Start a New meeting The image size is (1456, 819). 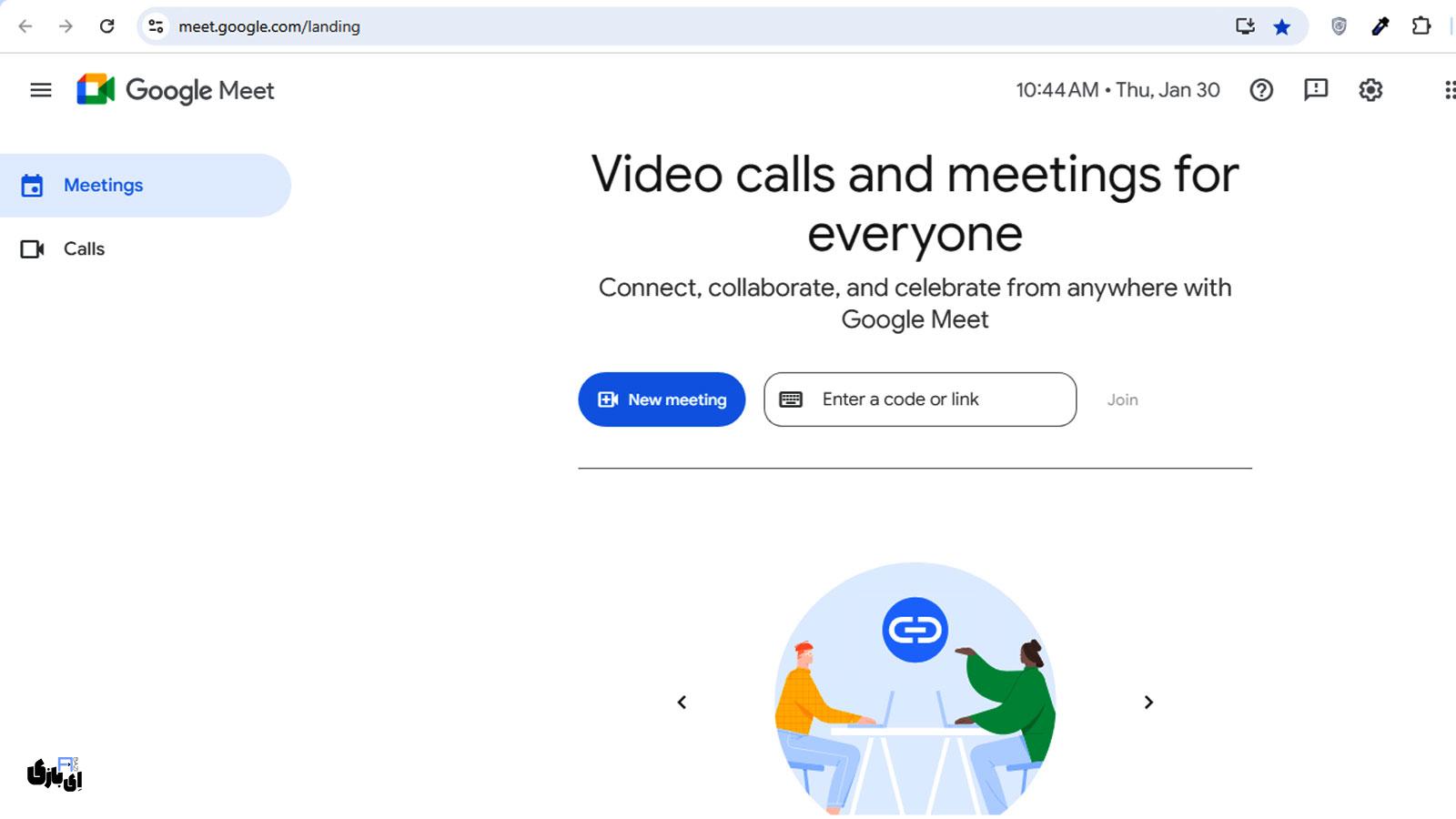[662, 399]
